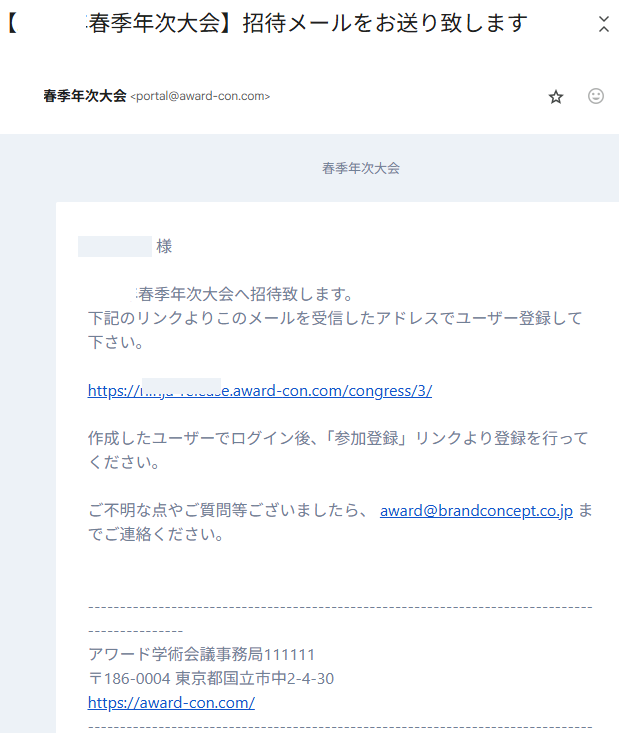Click the signature line アワード学術会議事務局111111
619x733 pixels.
[202, 655]
